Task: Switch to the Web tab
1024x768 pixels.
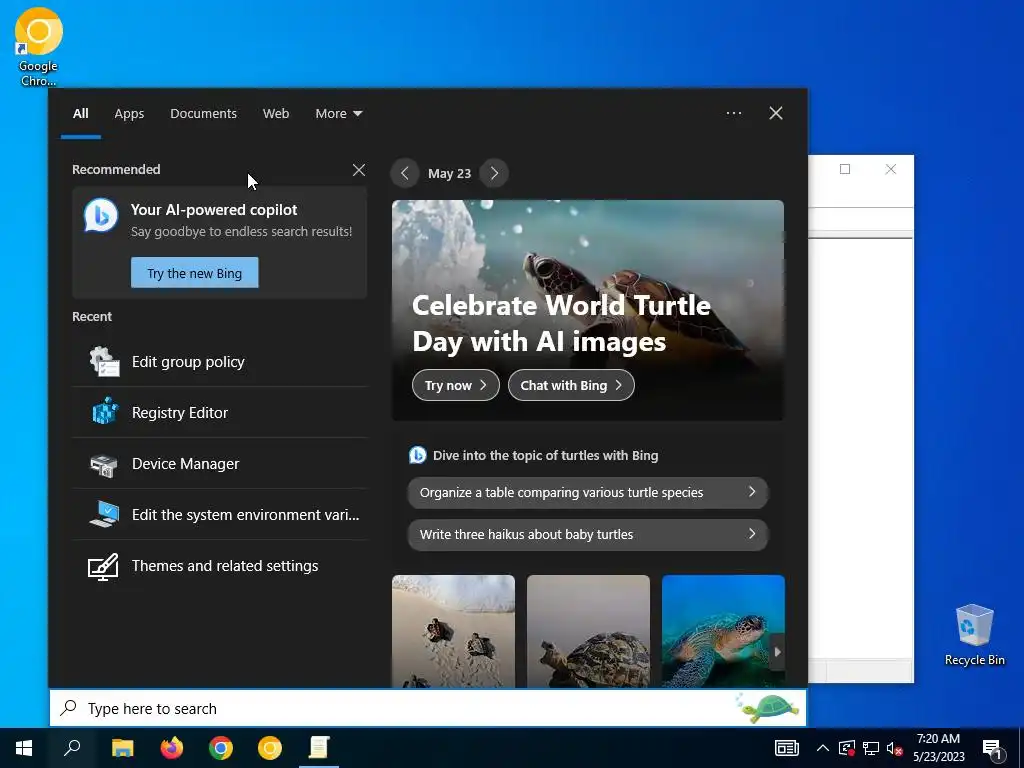Action: [276, 114]
